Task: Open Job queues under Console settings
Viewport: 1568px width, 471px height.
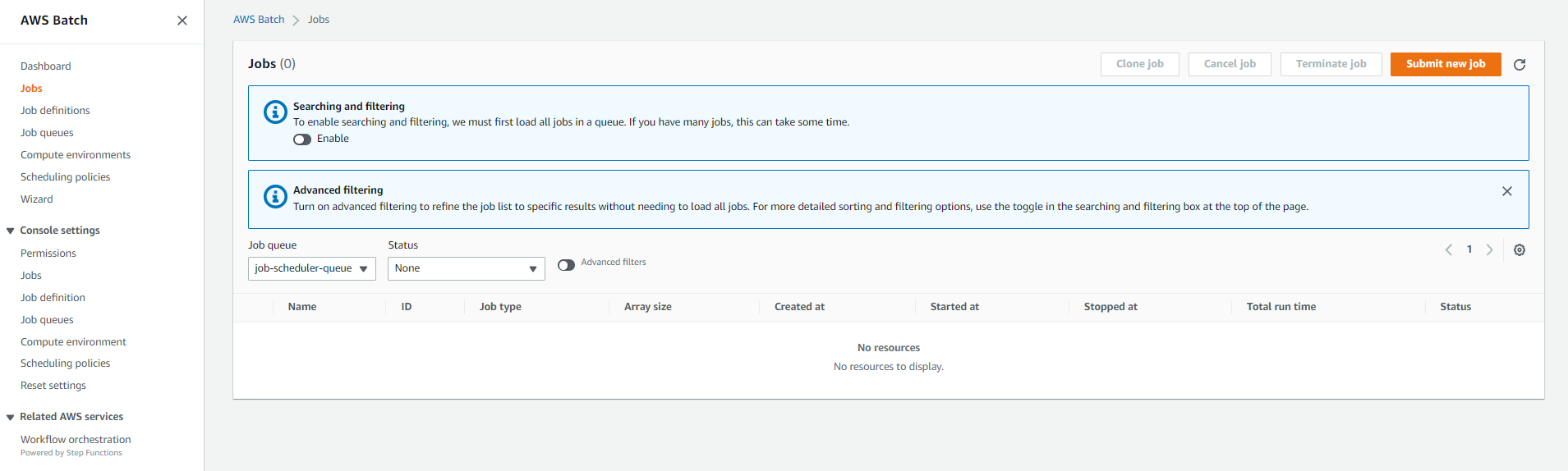Action: tap(47, 320)
